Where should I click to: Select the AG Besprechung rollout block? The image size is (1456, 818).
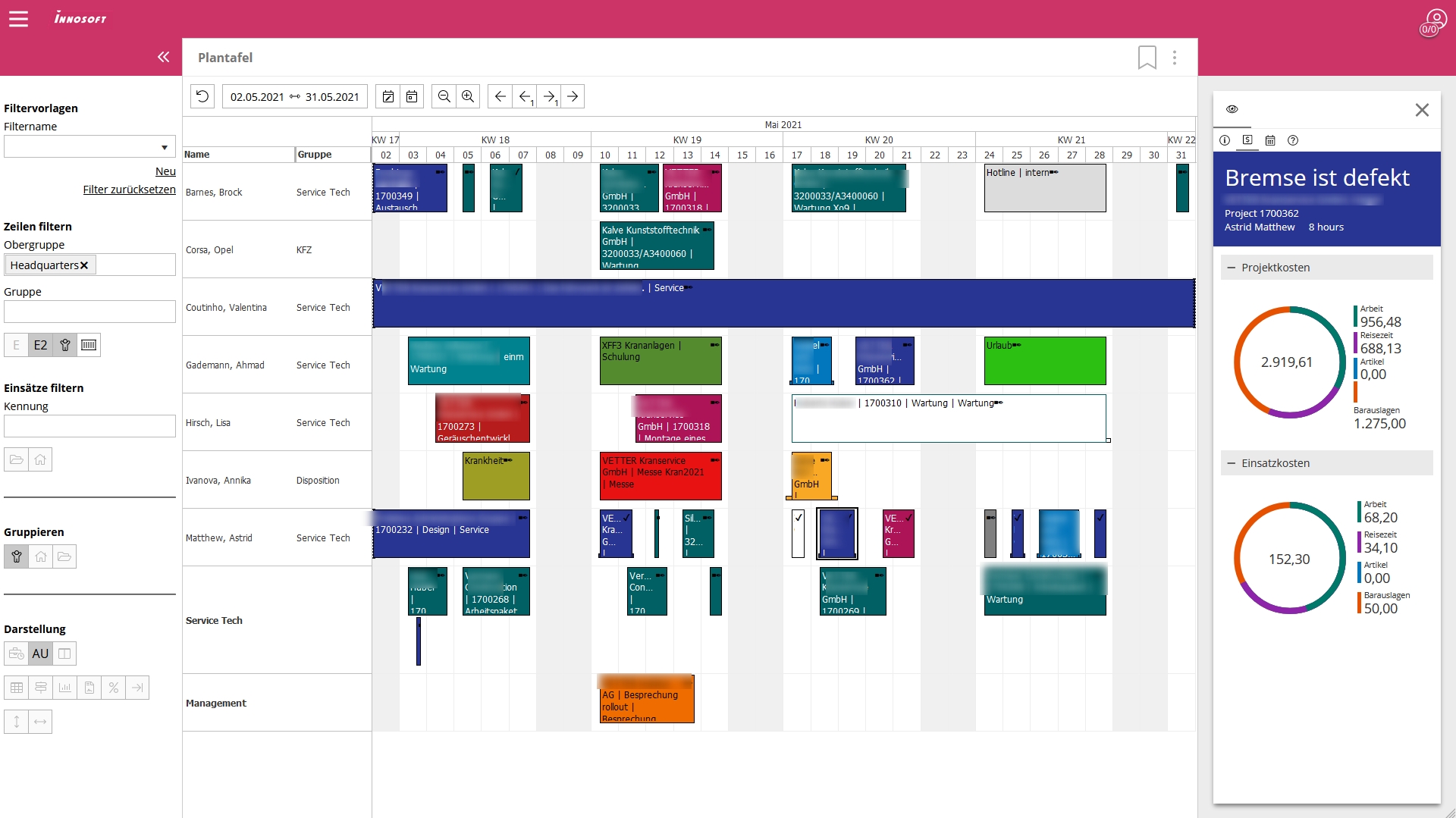tap(647, 699)
